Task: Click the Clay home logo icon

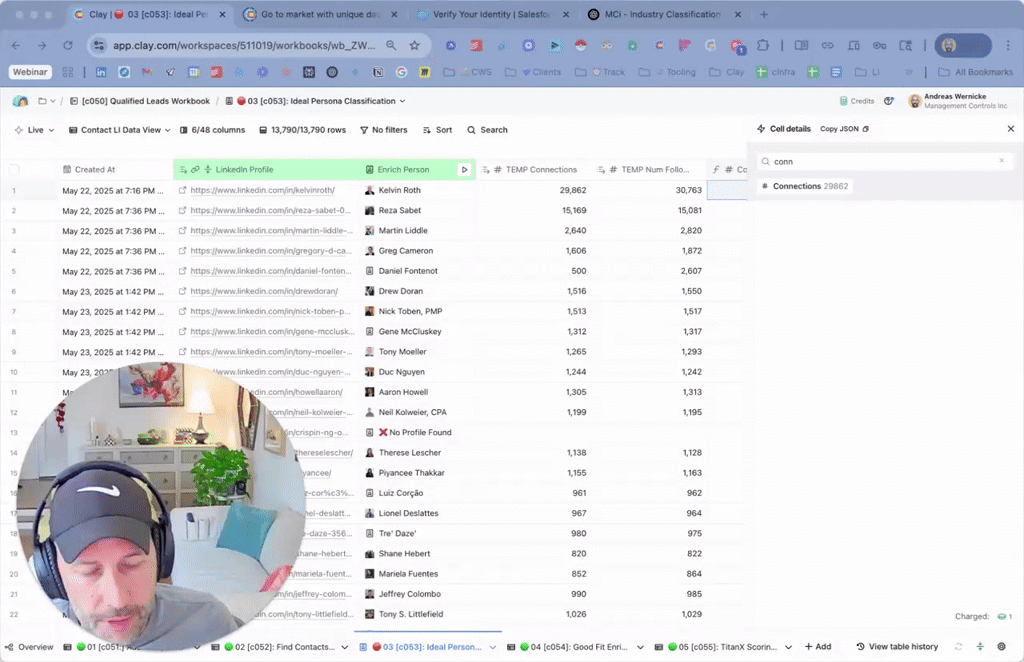Action: [20, 101]
